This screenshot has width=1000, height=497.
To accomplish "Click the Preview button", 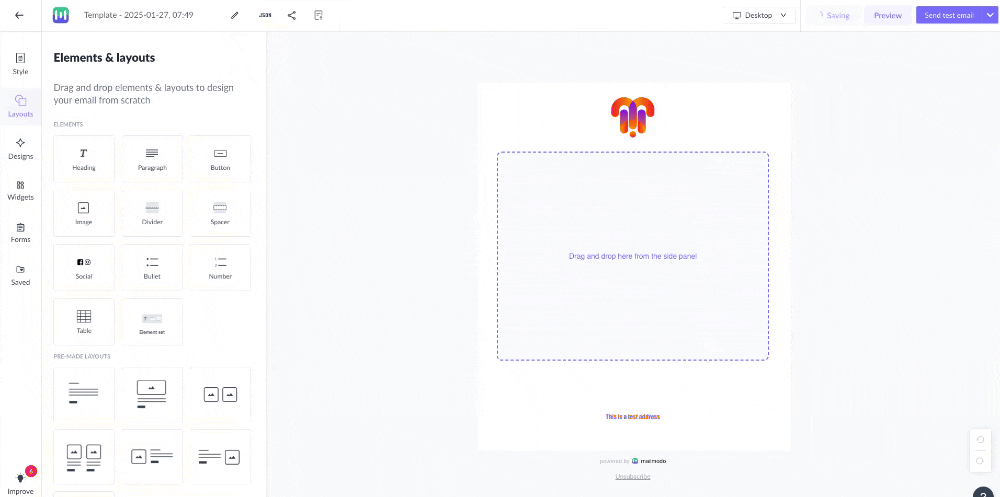I will [x=888, y=15].
